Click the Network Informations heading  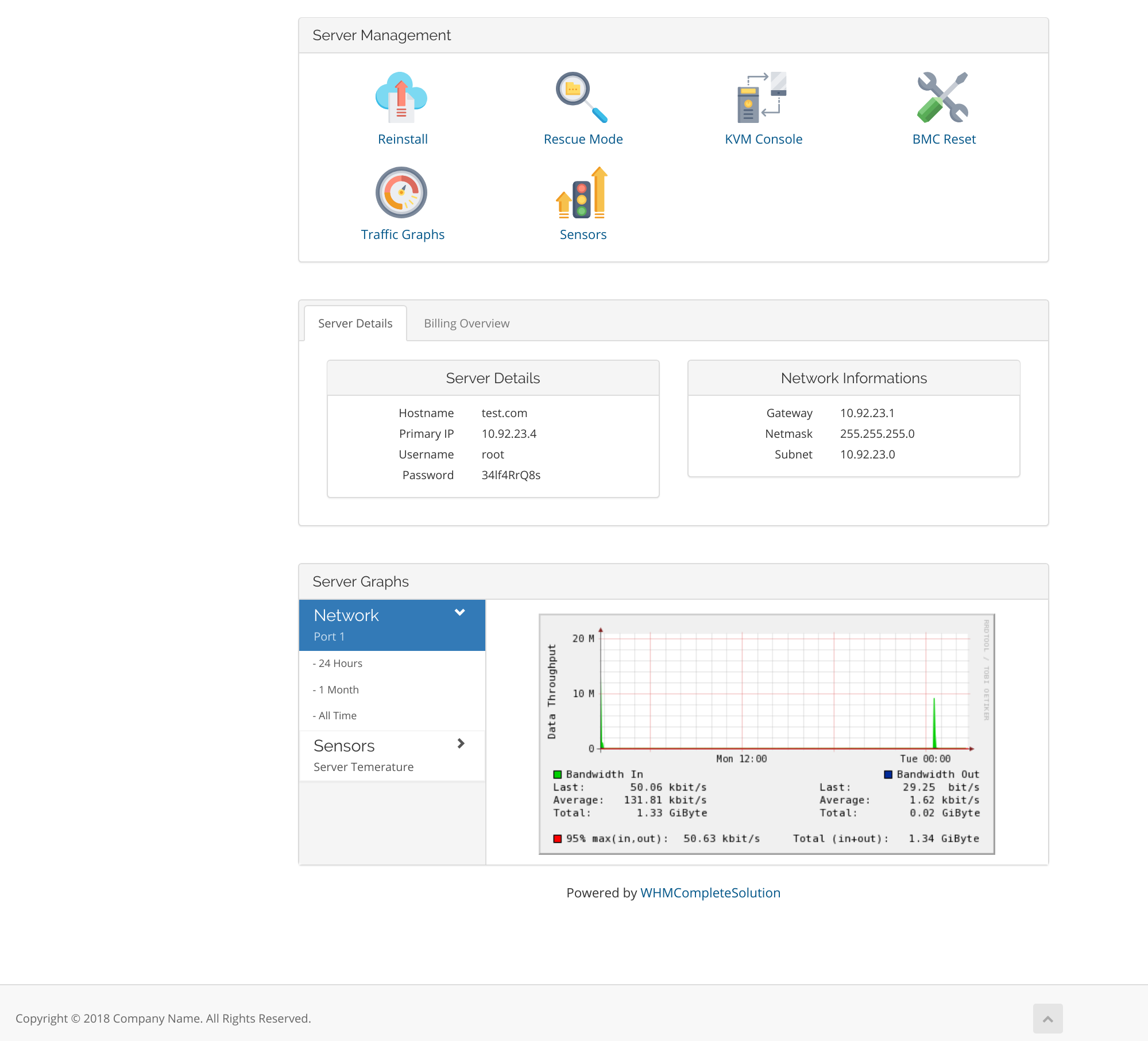click(854, 378)
